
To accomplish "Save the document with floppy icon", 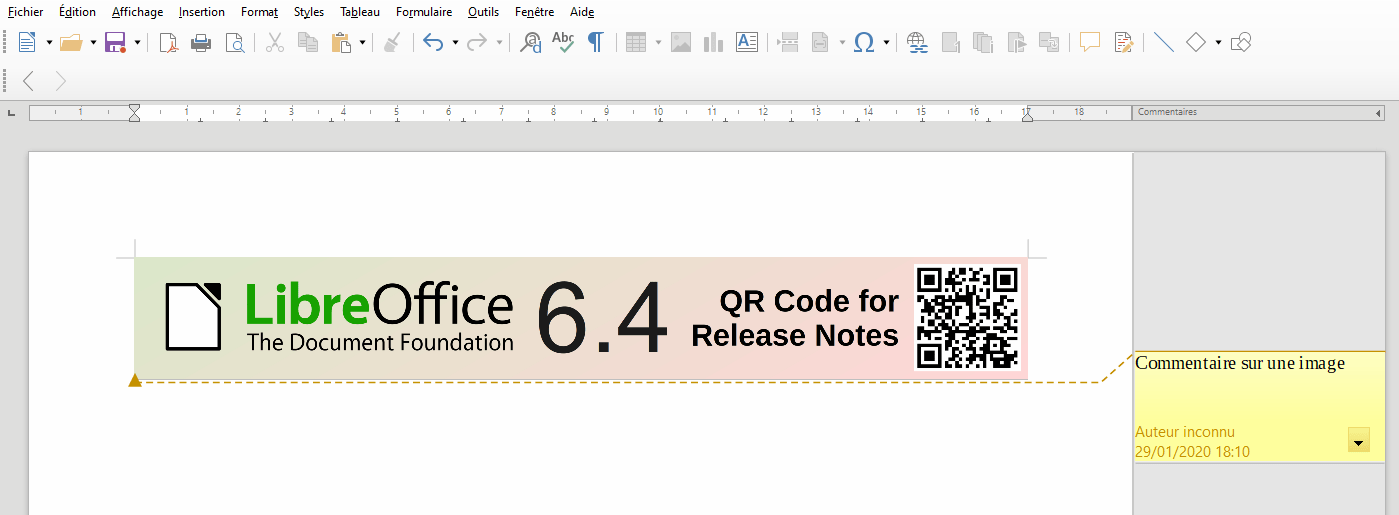I will coord(115,42).
